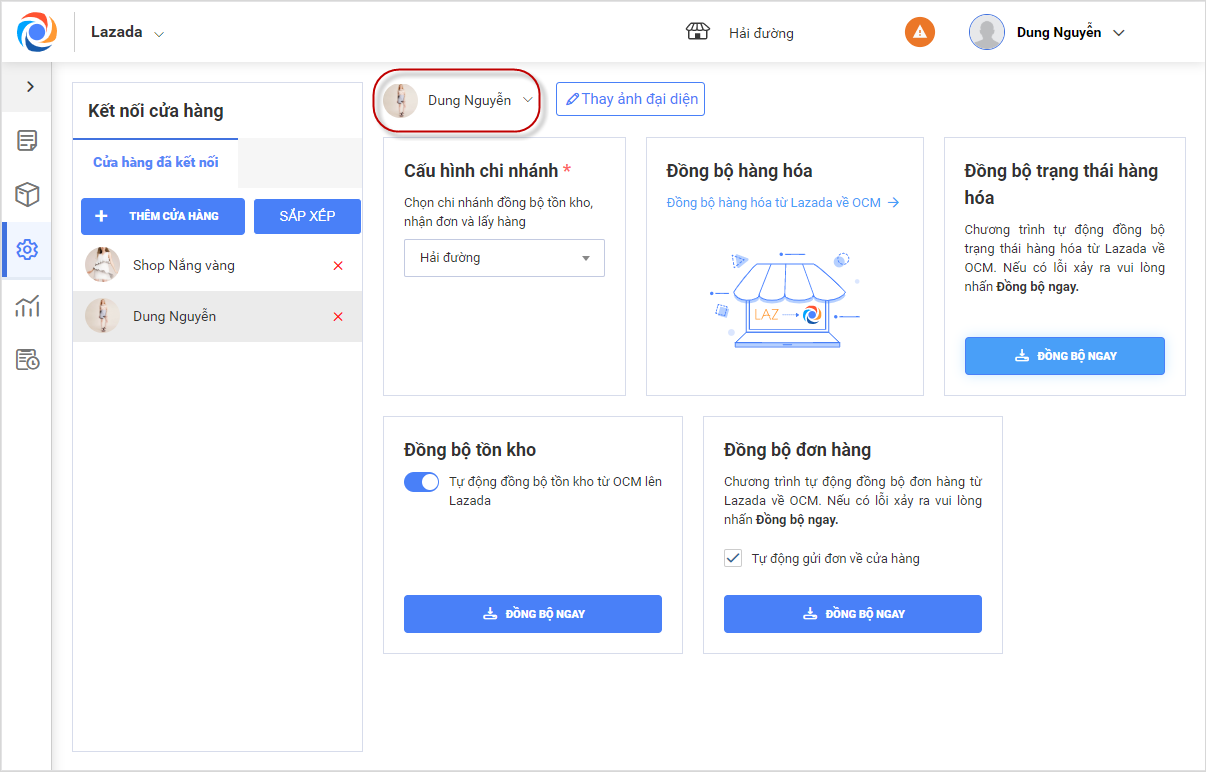Uncheck Tự động gửi đơn về cửa hàng
Screen dimensions: 1206x772
tap(733, 559)
